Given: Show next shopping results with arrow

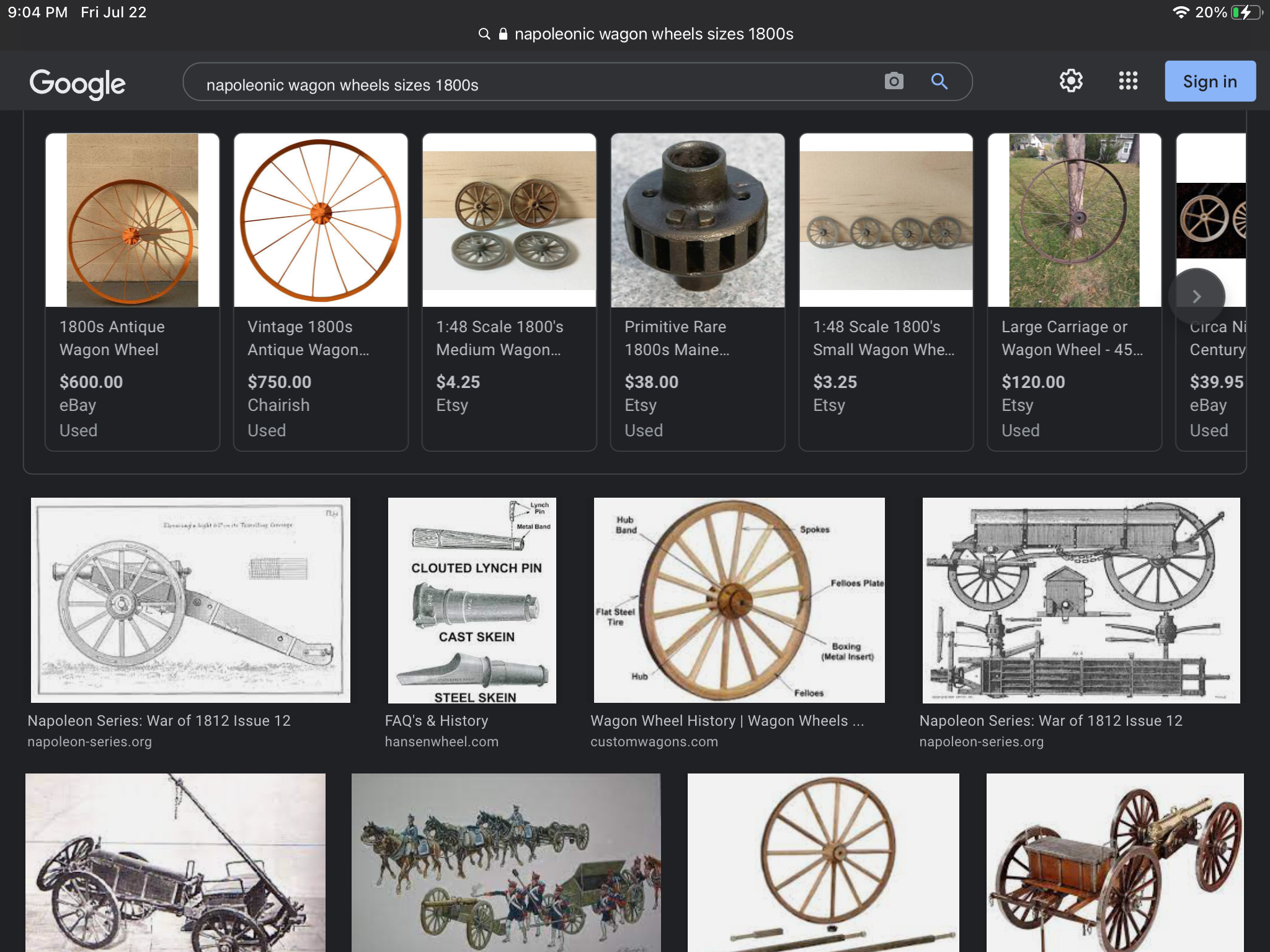Looking at the screenshot, I should [x=1196, y=297].
